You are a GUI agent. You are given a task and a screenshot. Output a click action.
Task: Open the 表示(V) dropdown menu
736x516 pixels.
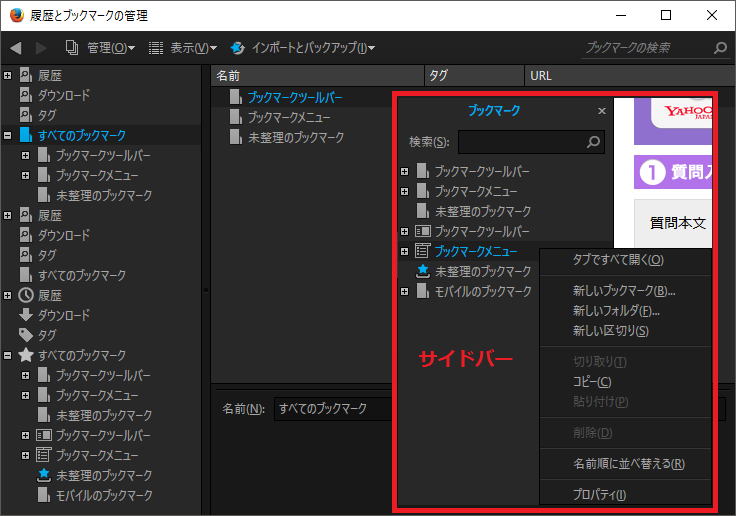point(193,47)
